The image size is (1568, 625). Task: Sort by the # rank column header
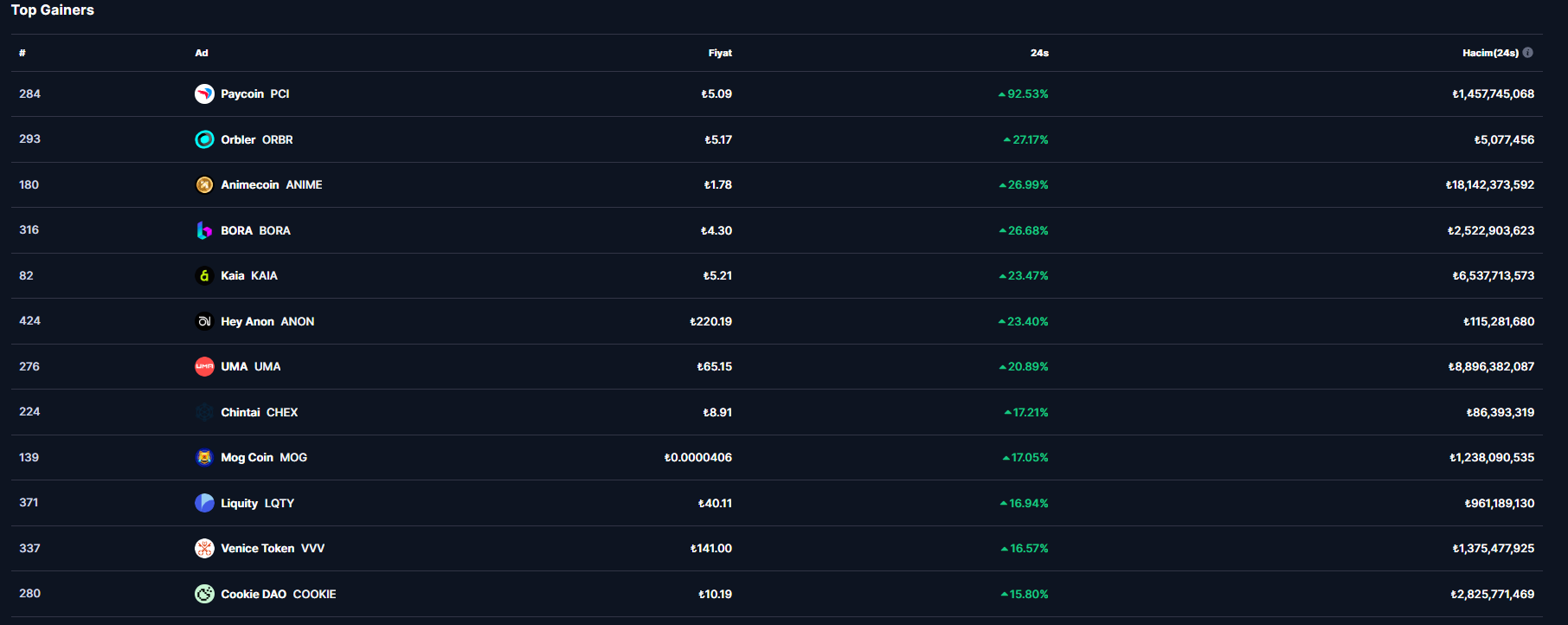pos(22,53)
